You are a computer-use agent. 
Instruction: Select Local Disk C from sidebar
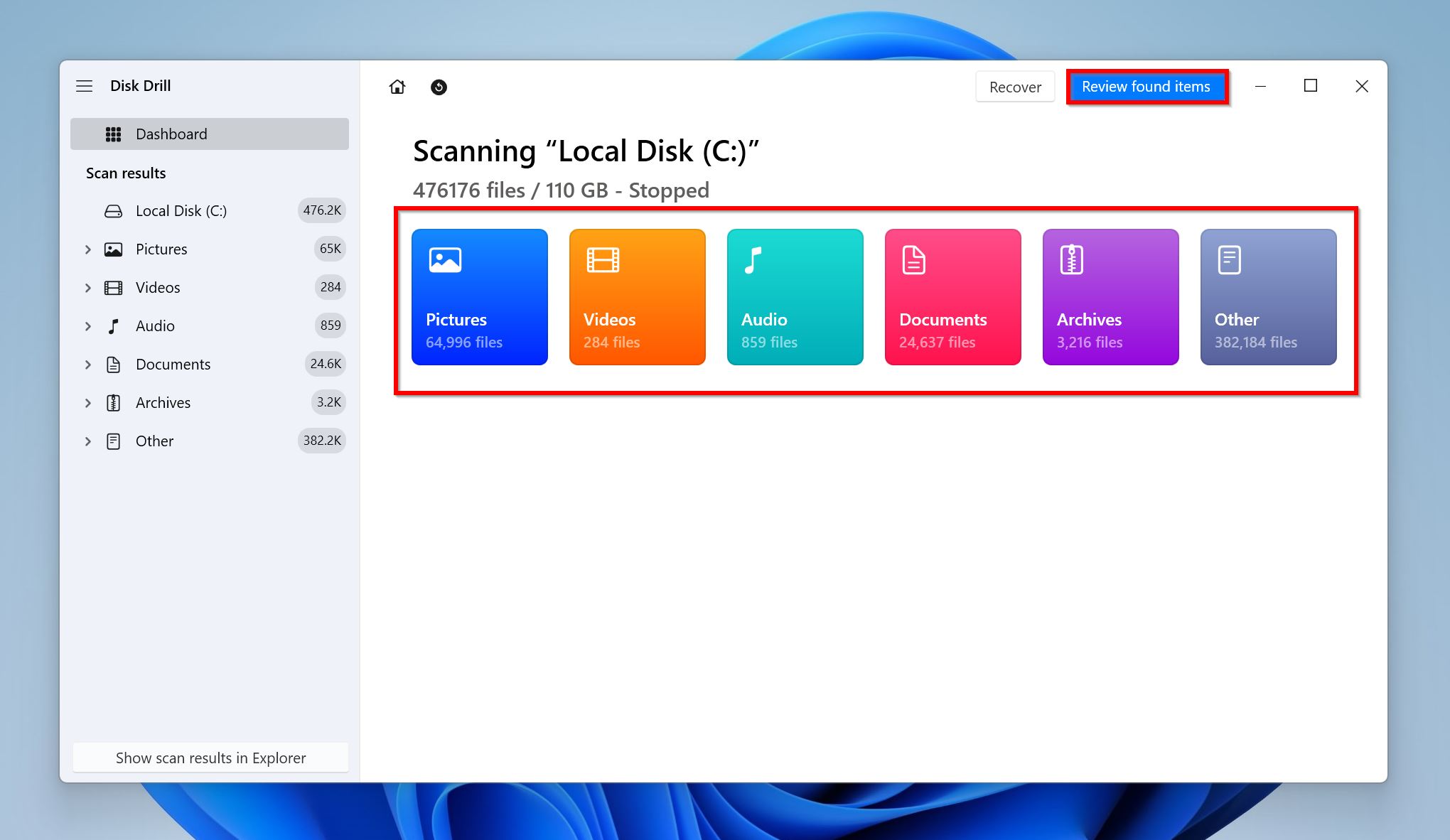coord(181,210)
